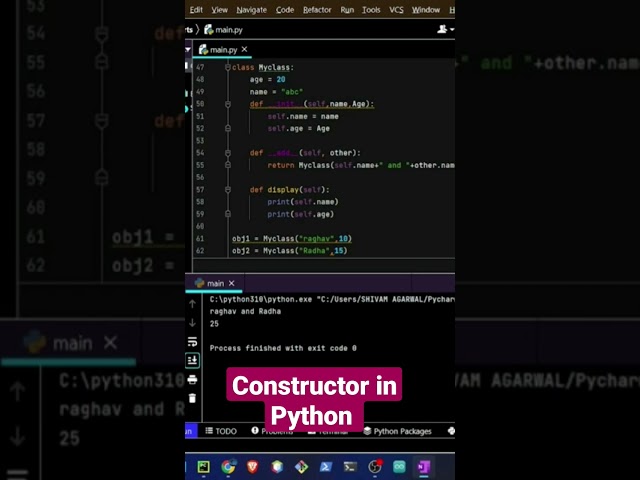Open the VCS menu
The width and height of the screenshot is (640, 480).
pos(396,10)
